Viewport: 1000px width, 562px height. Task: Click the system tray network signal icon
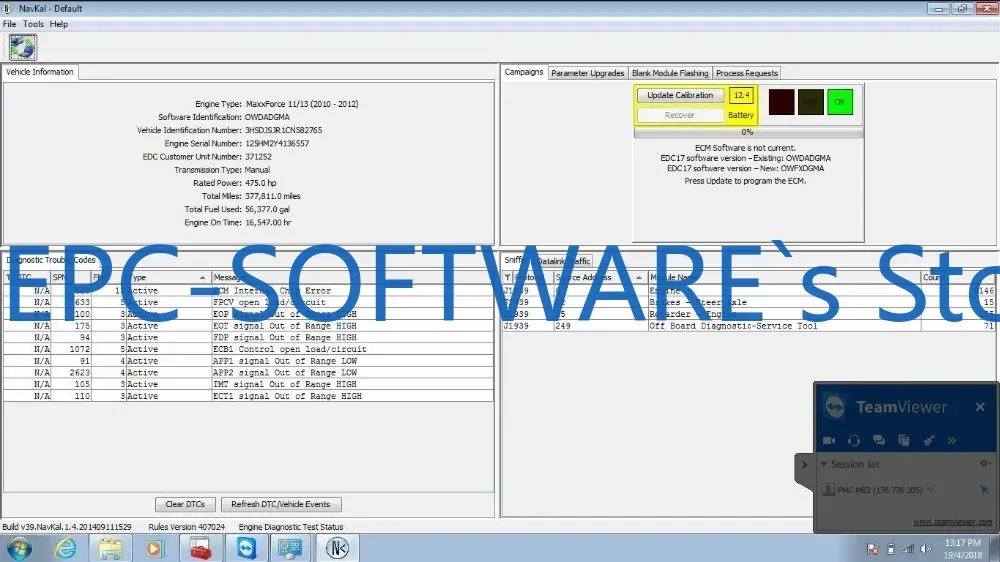coord(908,549)
